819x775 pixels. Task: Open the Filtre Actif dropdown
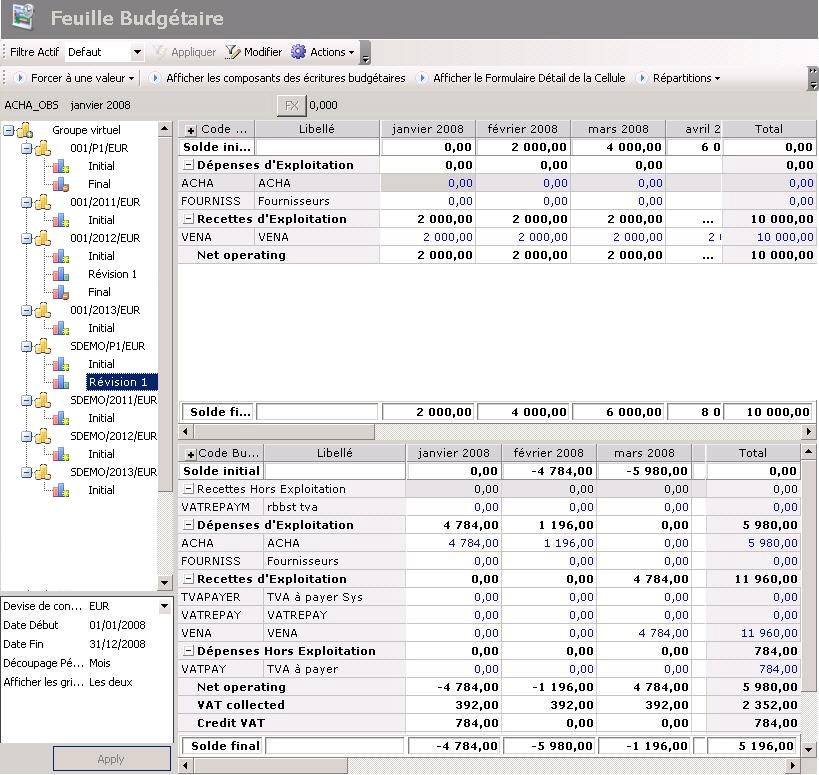pos(137,52)
